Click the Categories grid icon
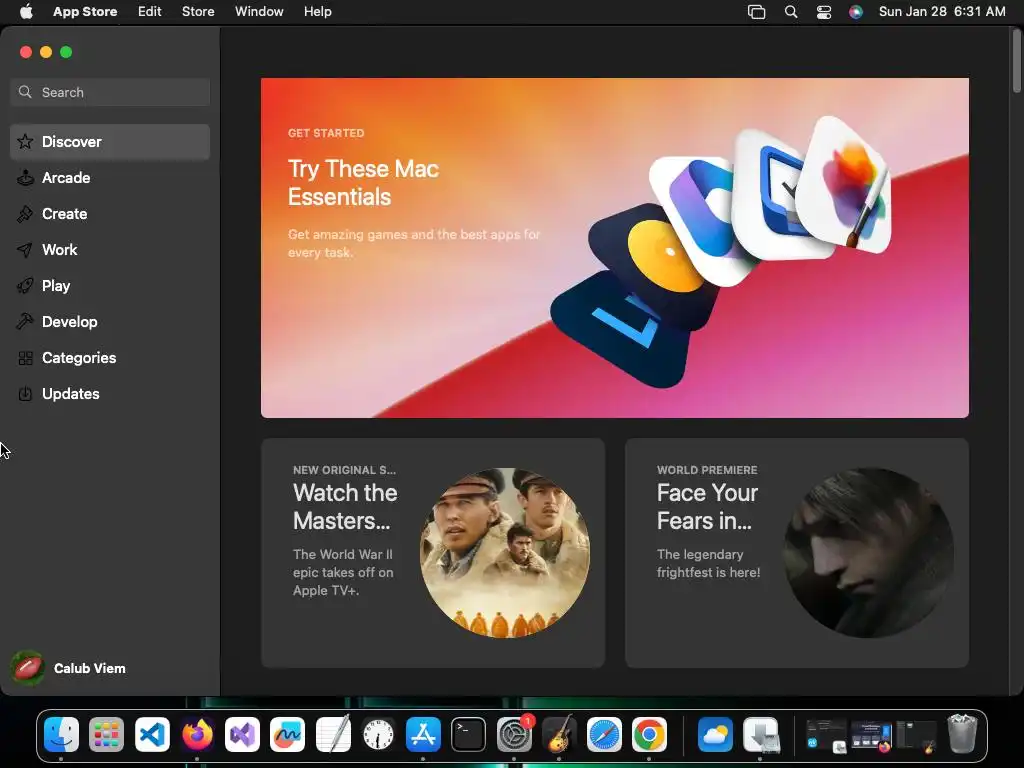Screen dimensions: 1024x768 click(25, 357)
